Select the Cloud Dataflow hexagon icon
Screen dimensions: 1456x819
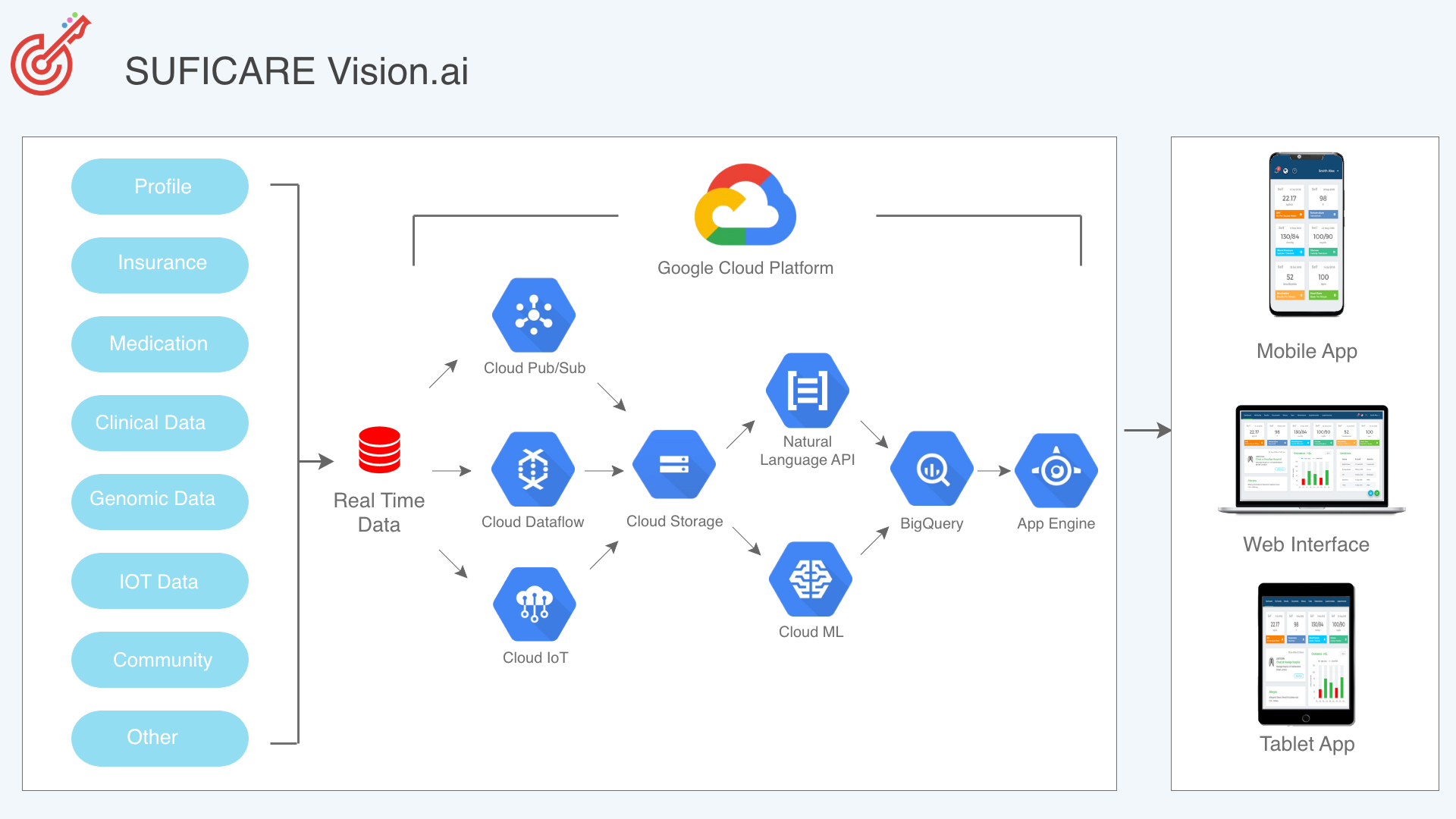[533, 469]
